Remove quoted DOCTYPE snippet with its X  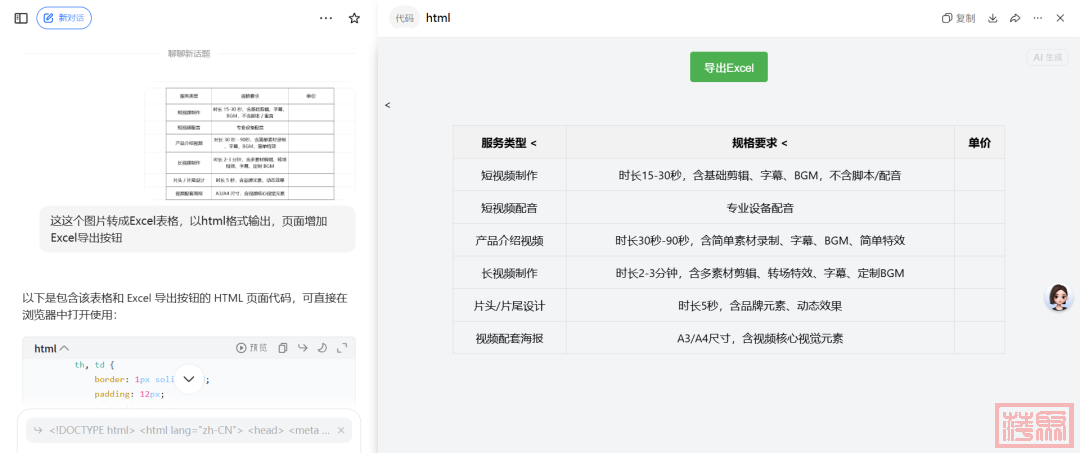[341, 431]
